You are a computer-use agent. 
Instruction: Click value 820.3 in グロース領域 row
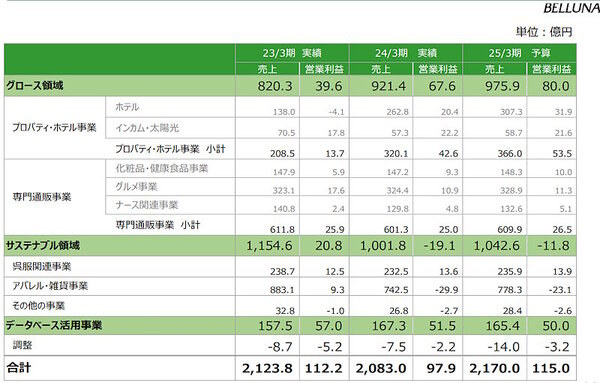(275, 86)
